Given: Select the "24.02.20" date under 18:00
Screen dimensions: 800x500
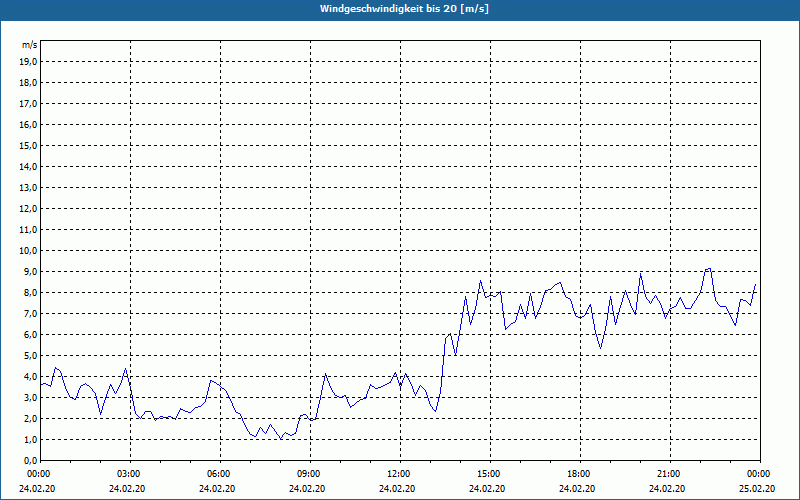Looking at the screenshot, I should pos(577,489).
